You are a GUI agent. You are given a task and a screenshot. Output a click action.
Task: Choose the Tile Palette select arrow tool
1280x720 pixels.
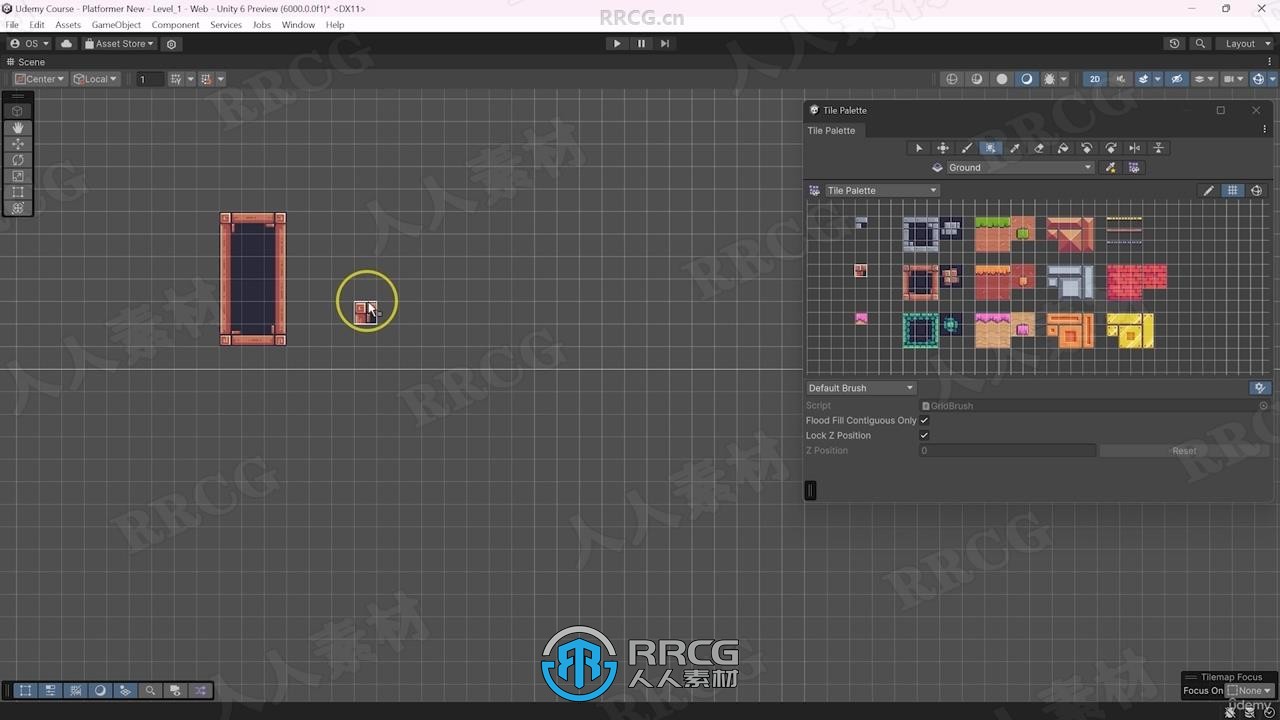coord(919,148)
